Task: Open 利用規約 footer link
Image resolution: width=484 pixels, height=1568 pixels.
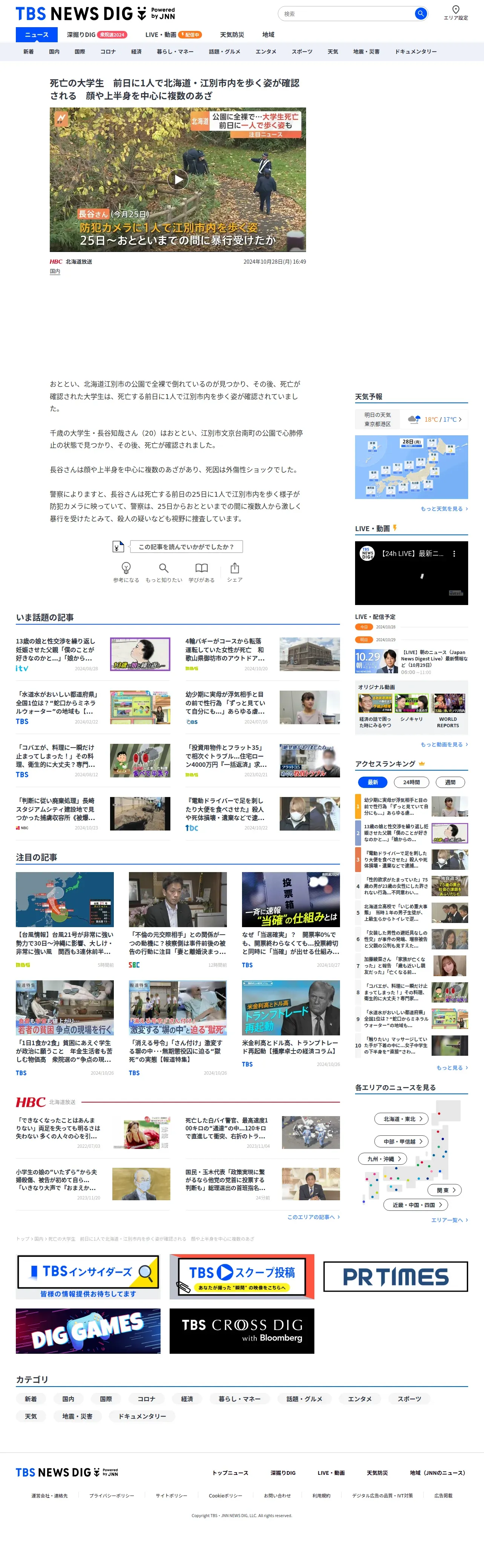Action: [x=321, y=1496]
